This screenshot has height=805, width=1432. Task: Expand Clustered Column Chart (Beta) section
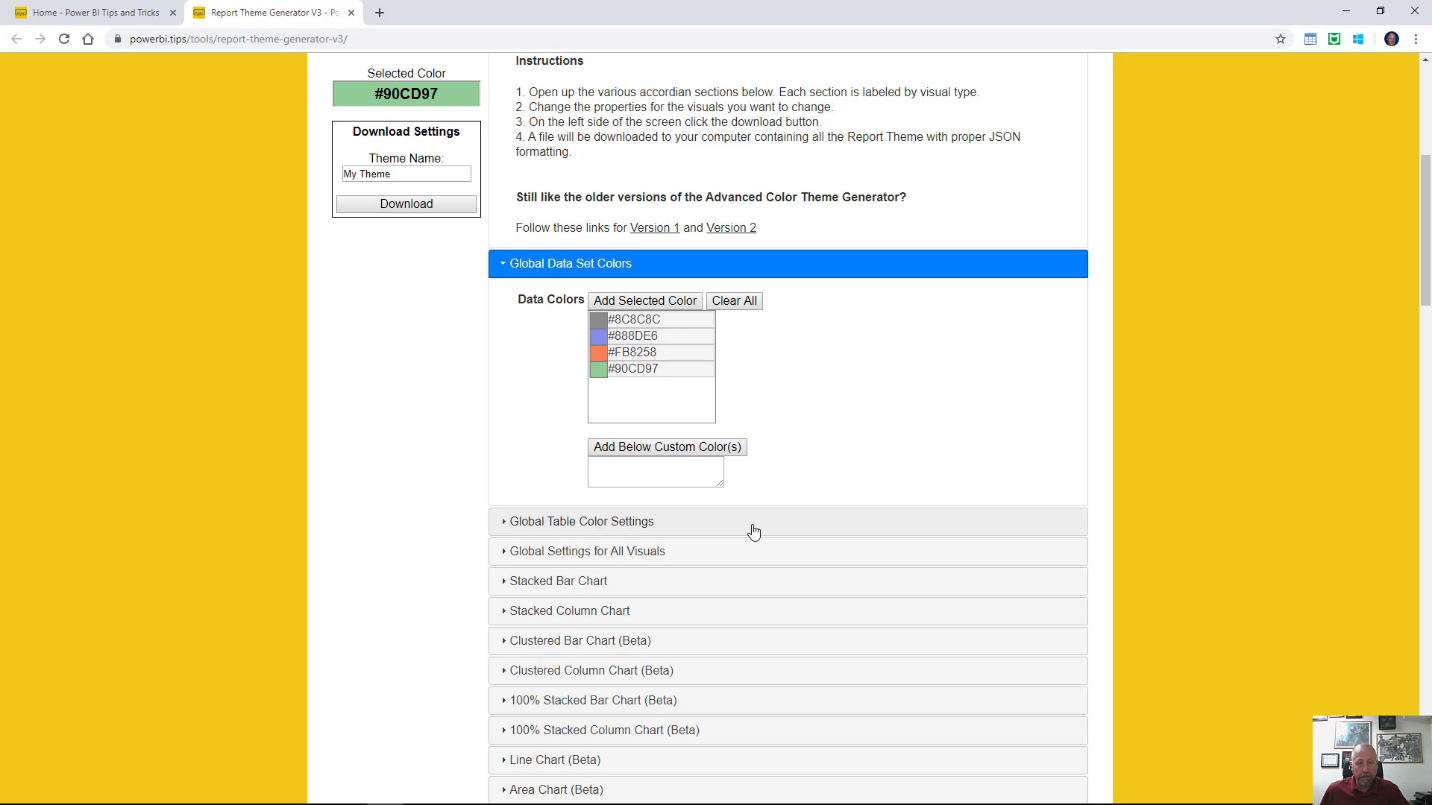pos(788,671)
